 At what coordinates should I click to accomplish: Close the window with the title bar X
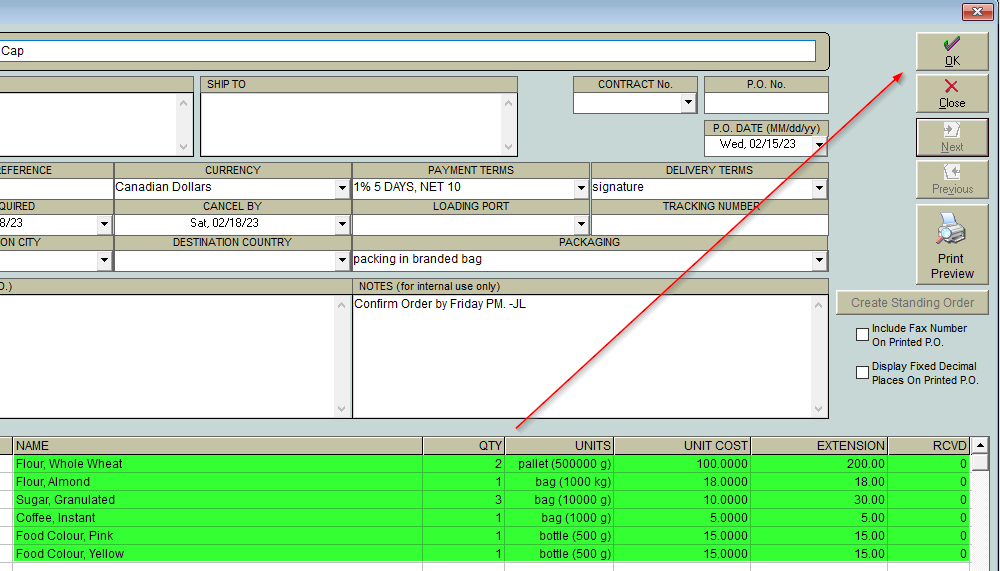(x=977, y=11)
